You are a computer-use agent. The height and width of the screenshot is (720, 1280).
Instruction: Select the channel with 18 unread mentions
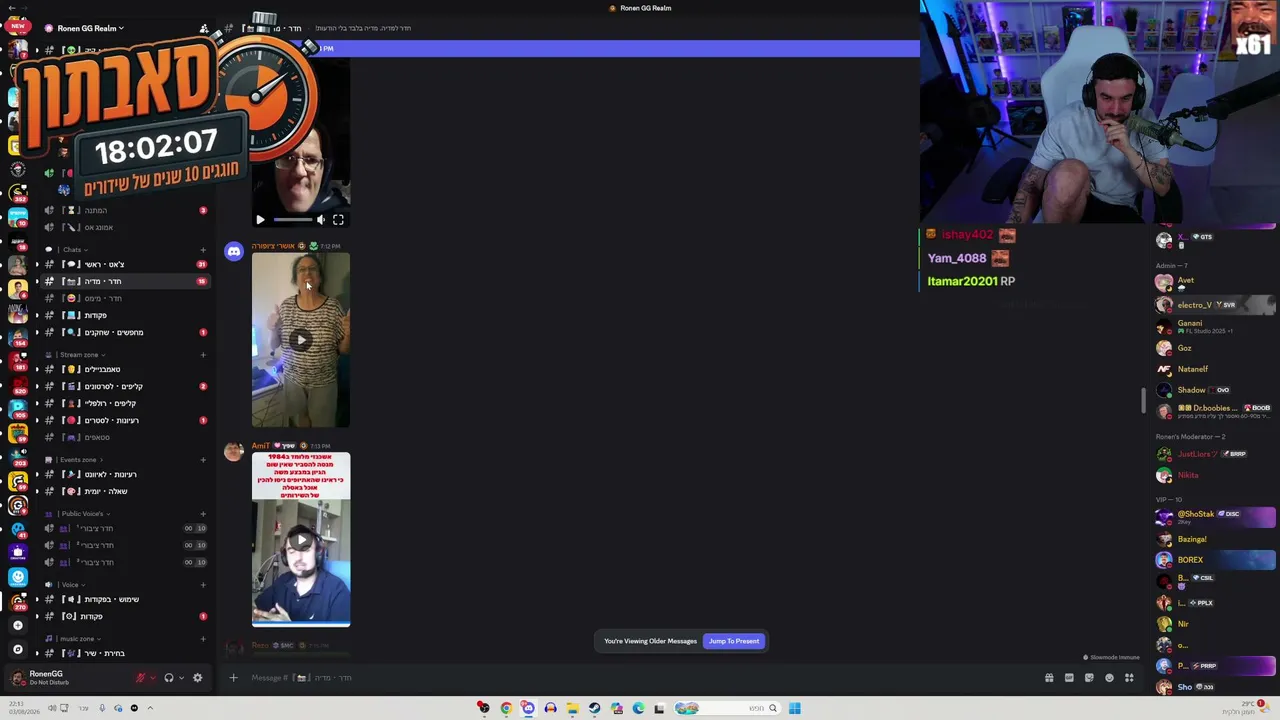coord(125,282)
